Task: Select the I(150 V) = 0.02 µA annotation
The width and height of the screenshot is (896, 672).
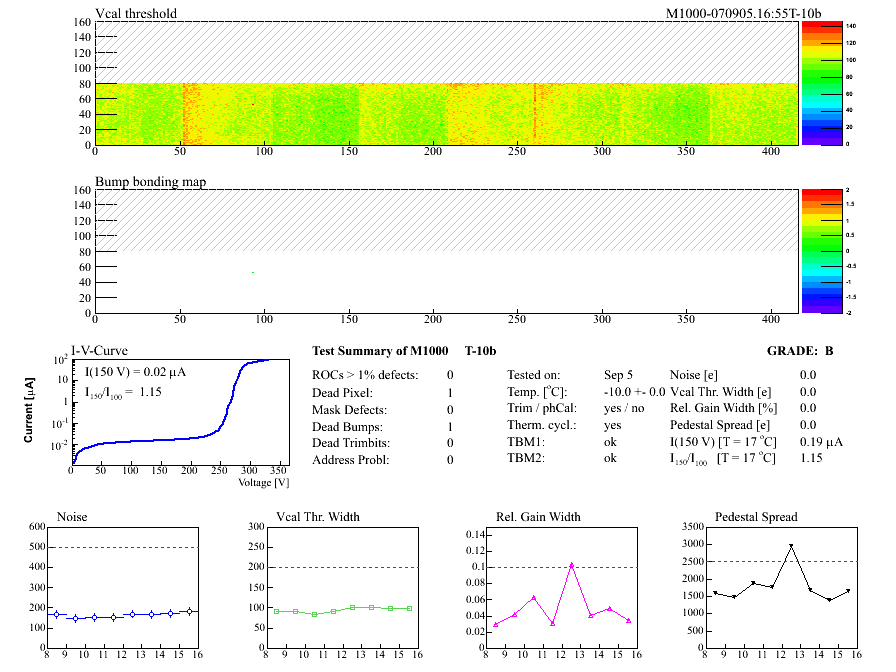Action: pyautogui.click(x=135, y=372)
